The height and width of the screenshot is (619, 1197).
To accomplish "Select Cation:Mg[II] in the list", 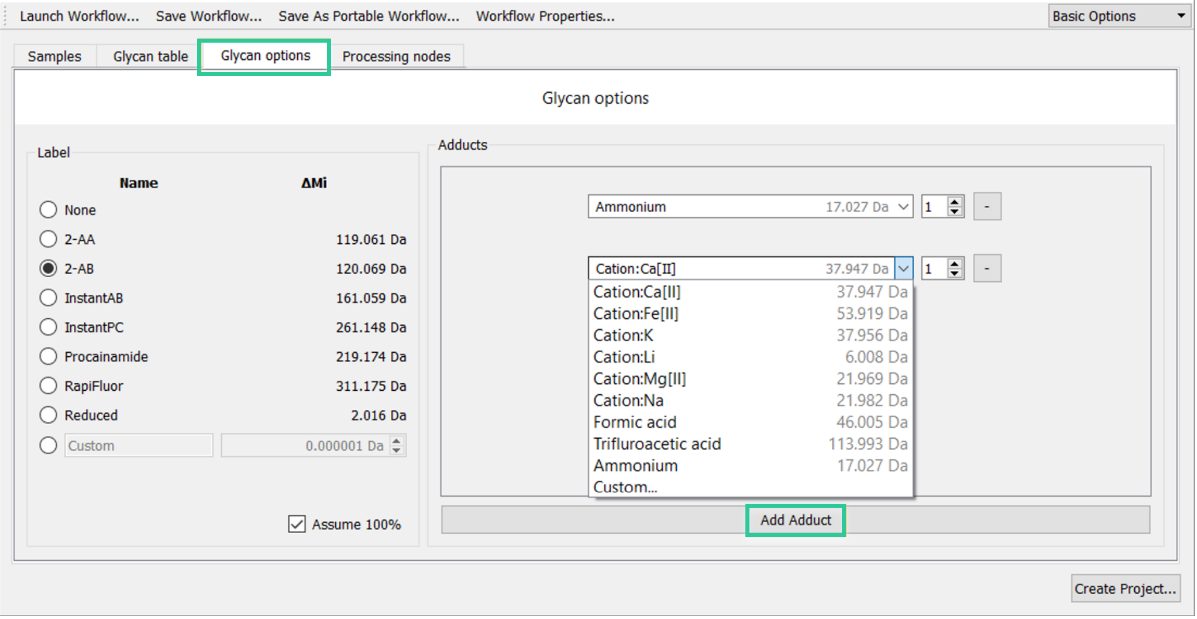I will [x=750, y=379].
